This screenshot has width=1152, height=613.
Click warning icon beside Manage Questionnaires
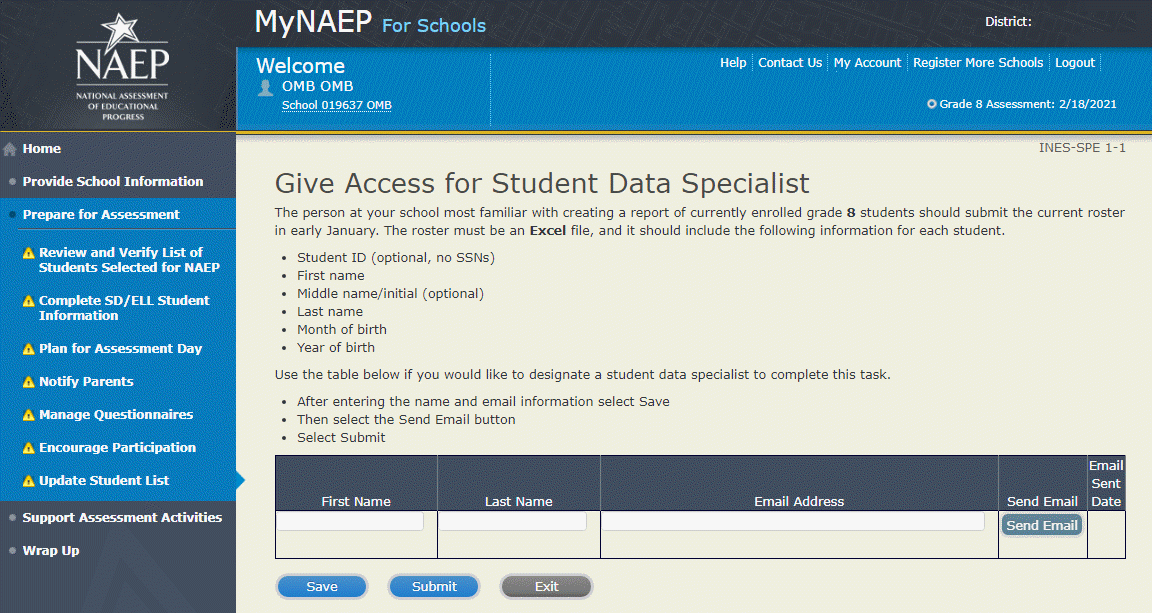(x=29, y=415)
